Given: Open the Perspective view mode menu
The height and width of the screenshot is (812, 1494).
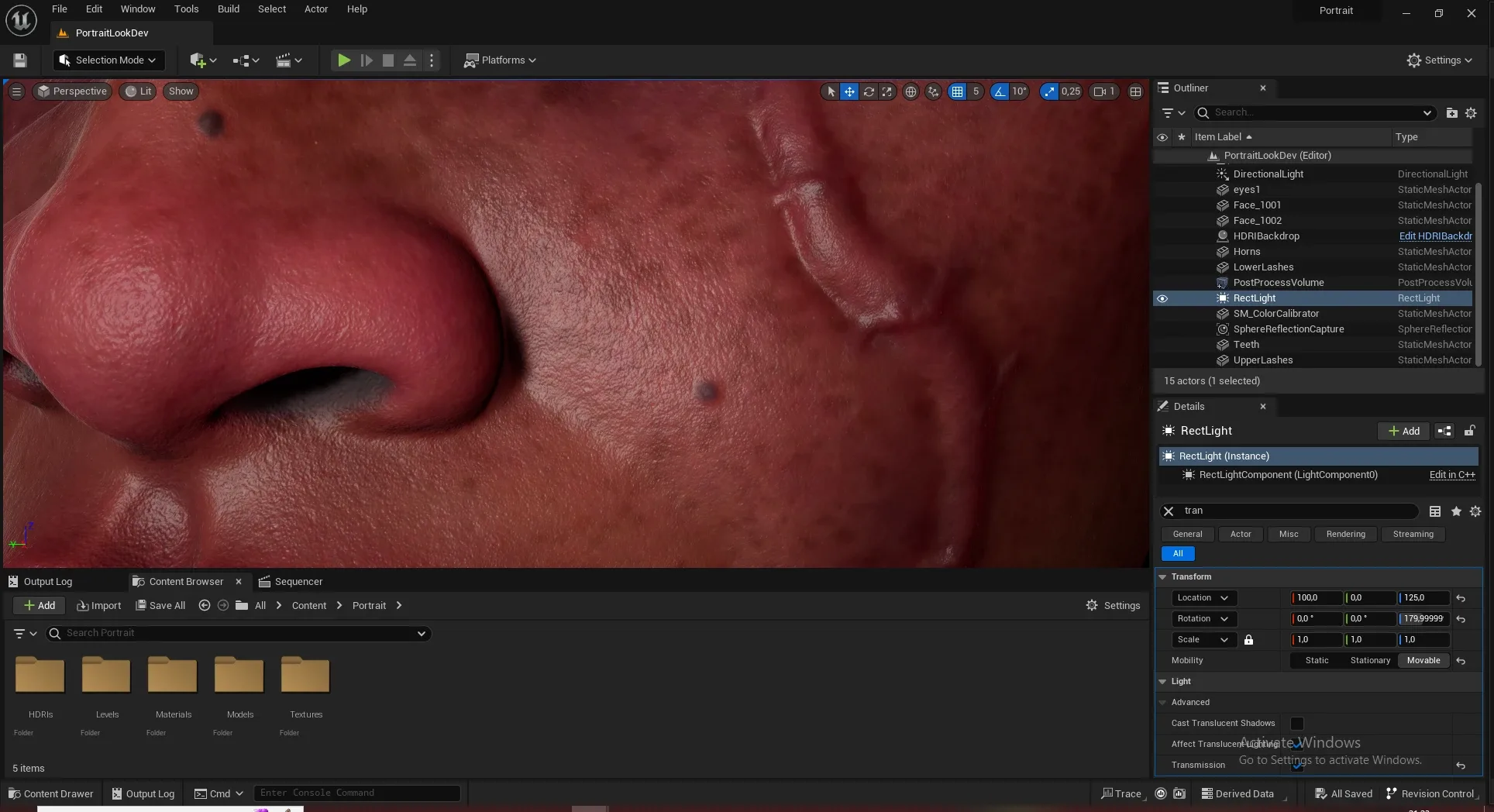Looking at the screenshot, I should pyautogui.click(x=72, y=91).
